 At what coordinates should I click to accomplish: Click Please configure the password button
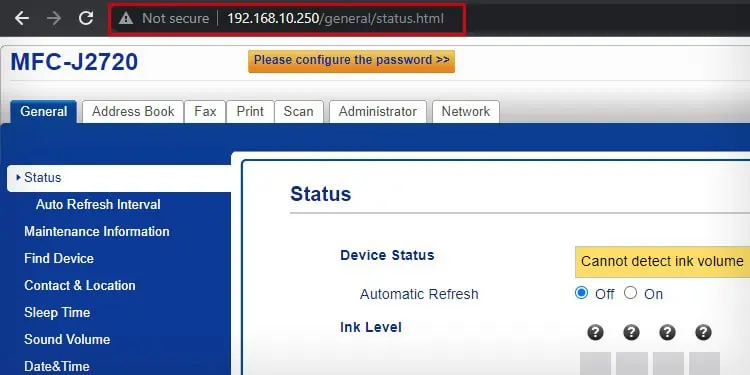352,61
